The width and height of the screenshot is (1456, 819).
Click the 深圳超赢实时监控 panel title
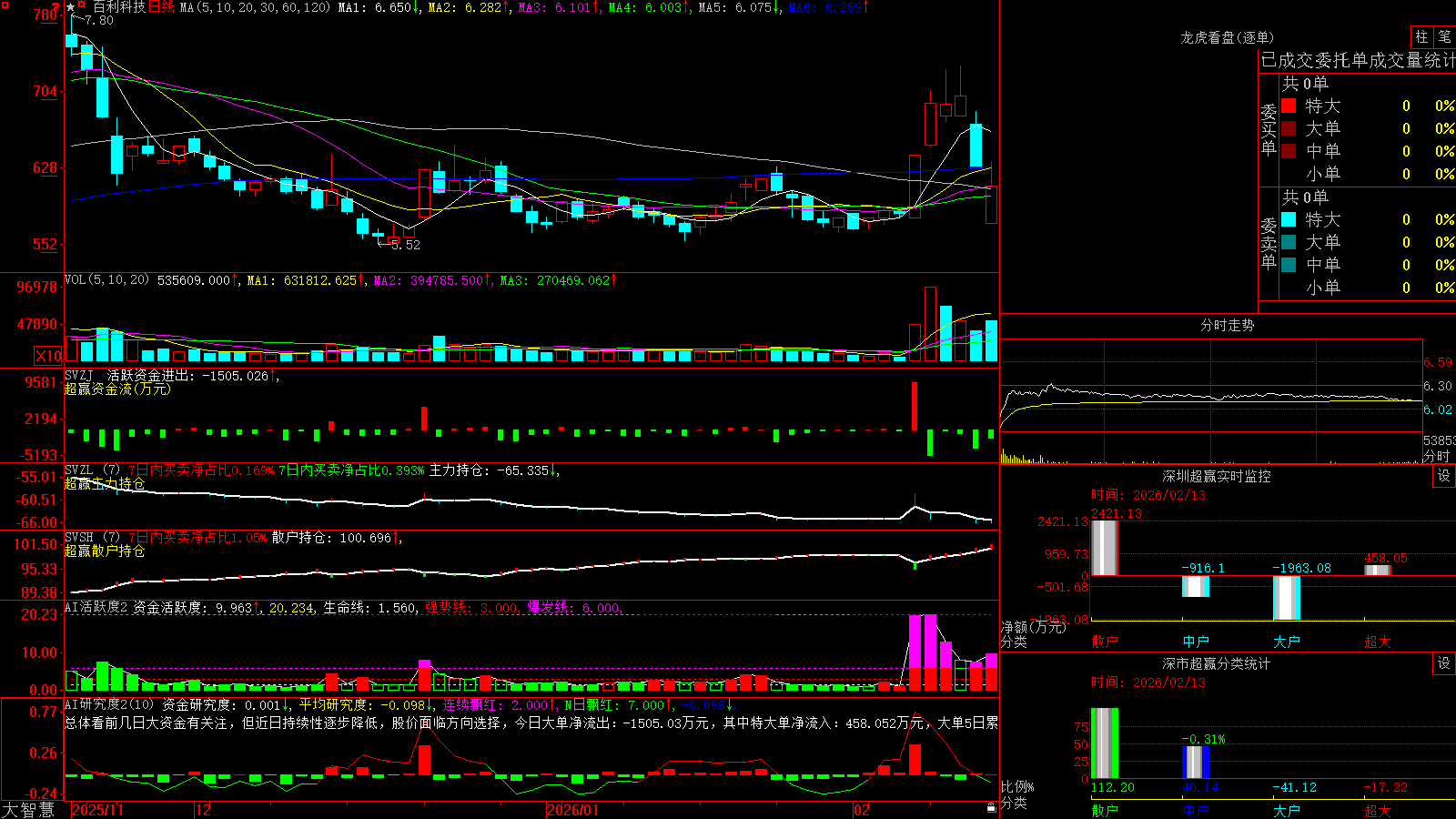[1217, 476]
